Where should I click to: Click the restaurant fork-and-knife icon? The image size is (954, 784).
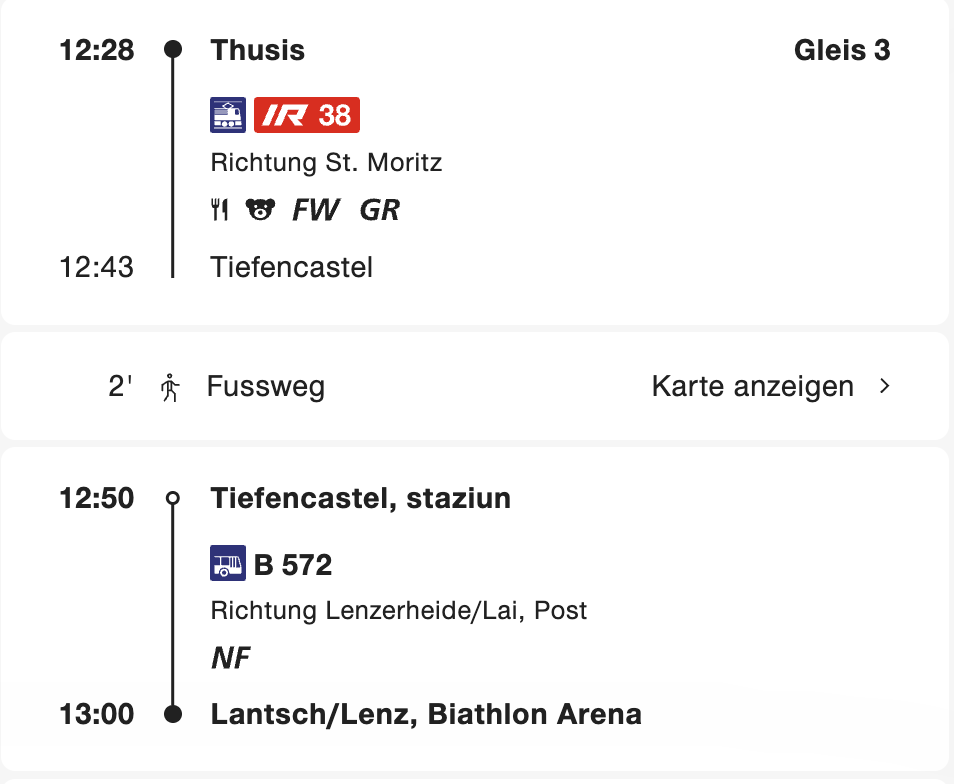pos(220,210)
